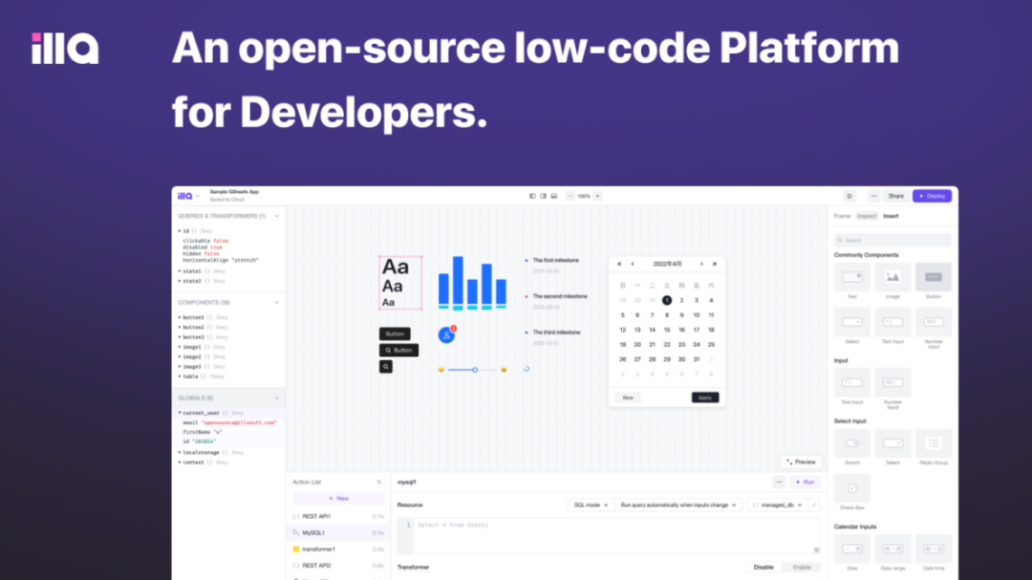The image size is (1032, 580).
Task: Toggle the left panel layout icon
Action: point(532,196)
